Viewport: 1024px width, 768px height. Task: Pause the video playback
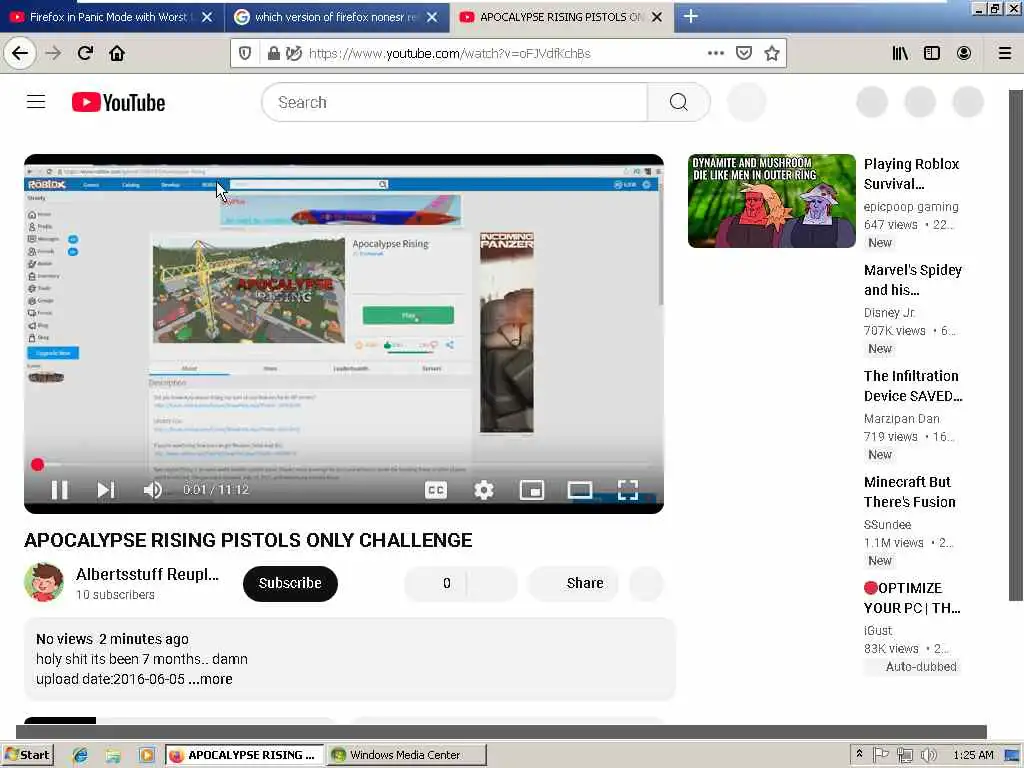point(59,490)
